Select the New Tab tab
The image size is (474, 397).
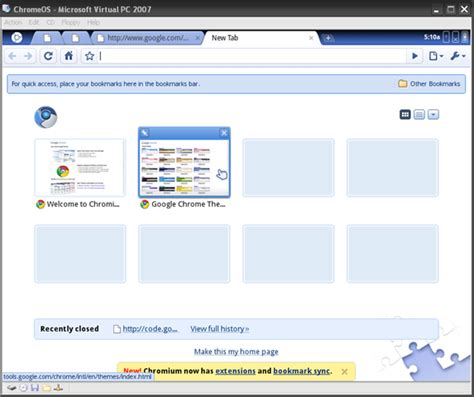point(259,38)
